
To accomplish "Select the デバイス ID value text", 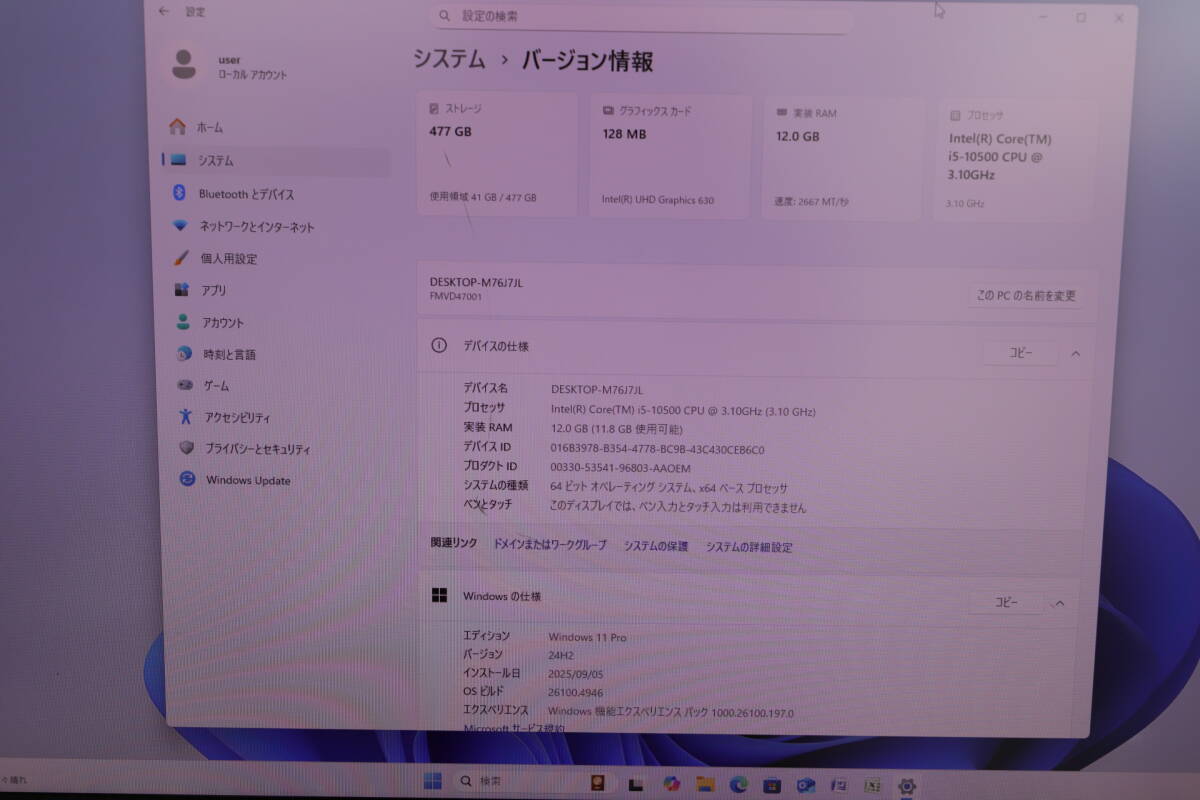I will [657, 449].
